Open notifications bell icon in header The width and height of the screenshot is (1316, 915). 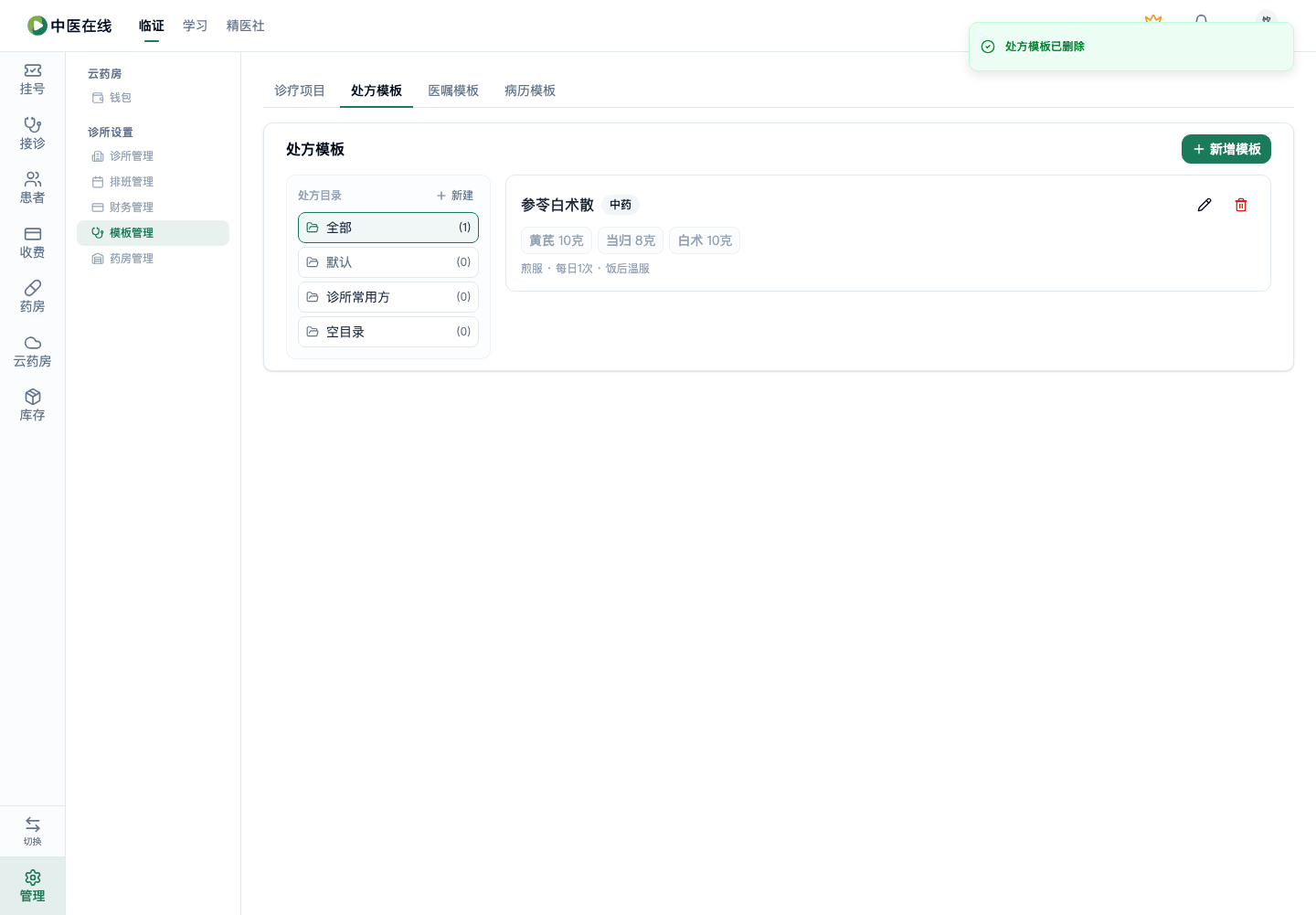coord(1201,18)
